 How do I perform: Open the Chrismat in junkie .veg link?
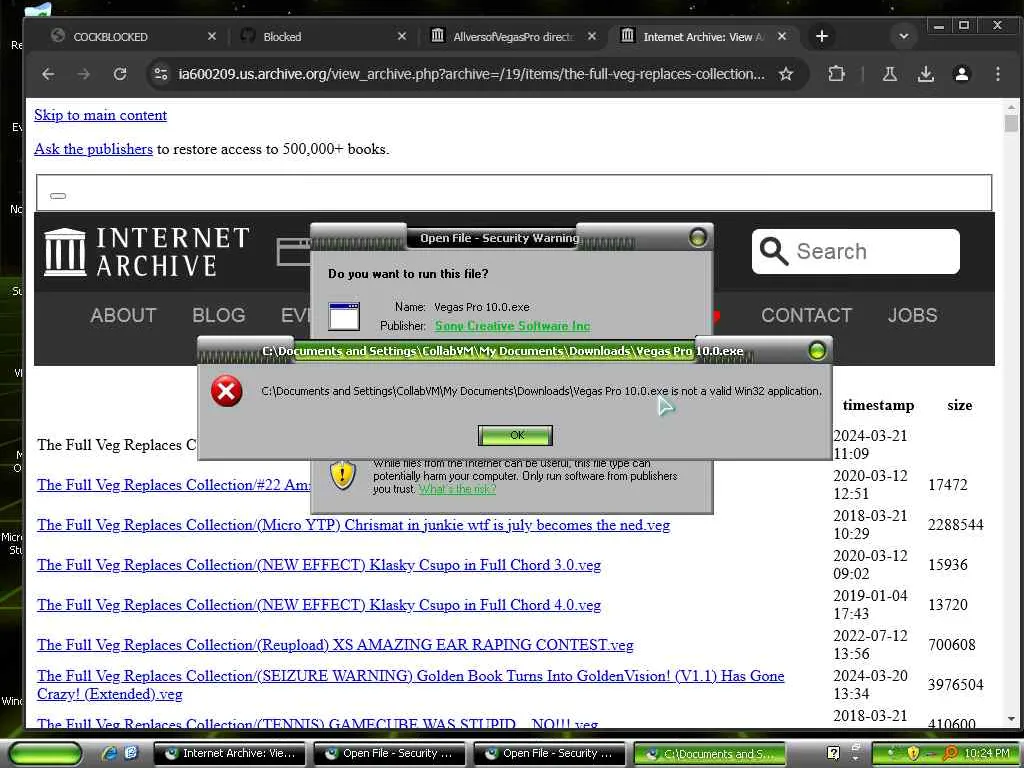353,525
